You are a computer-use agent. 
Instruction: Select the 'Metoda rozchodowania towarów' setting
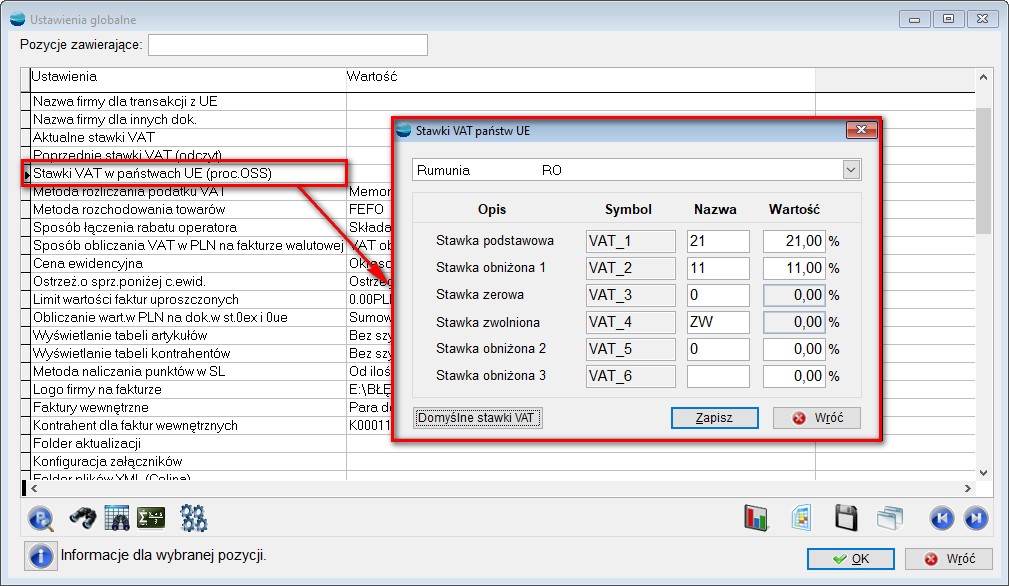tap(129, 210)
